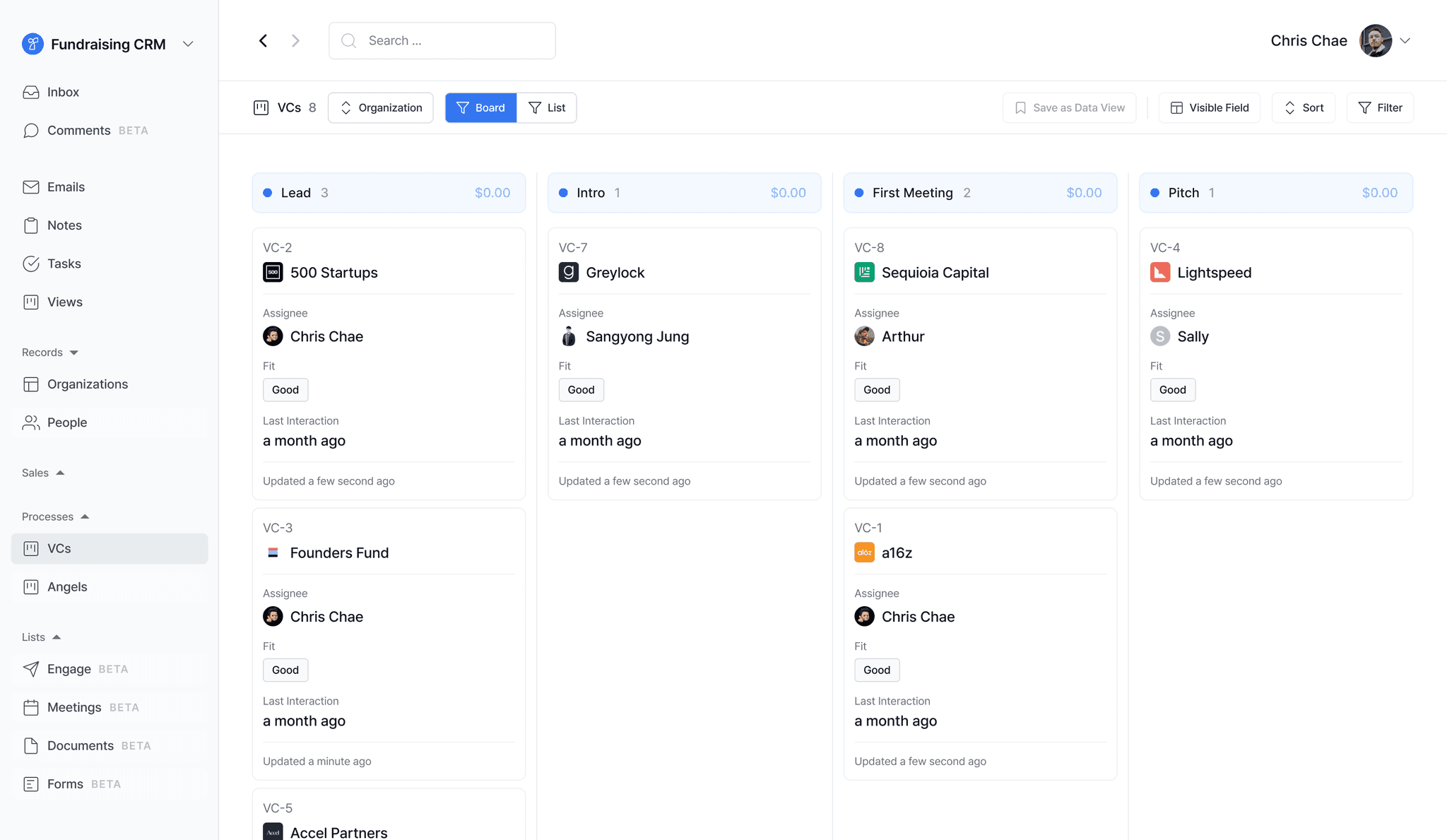This screenshot has height=840, width=1447.
Task: Open Angels process in sidebar
Action: tap(110, 587)
